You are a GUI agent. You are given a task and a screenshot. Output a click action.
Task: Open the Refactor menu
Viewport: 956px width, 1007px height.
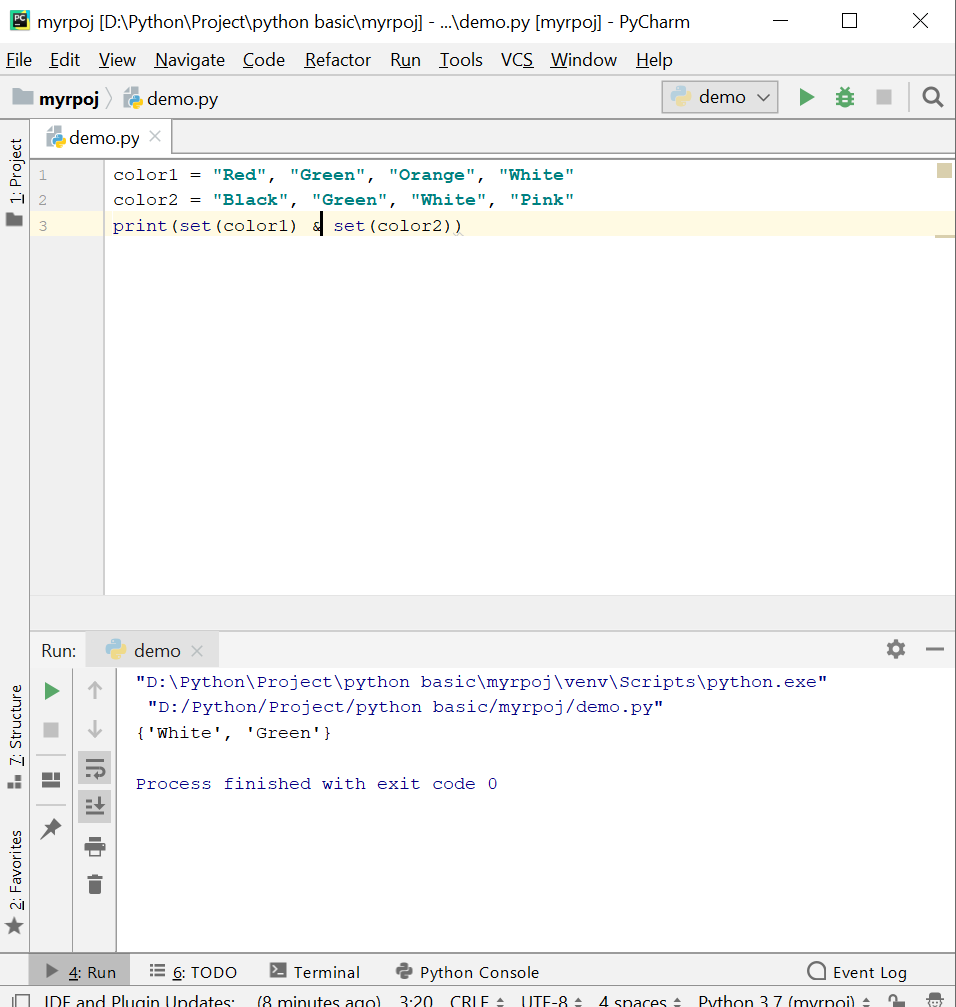(x=337, y=60)
